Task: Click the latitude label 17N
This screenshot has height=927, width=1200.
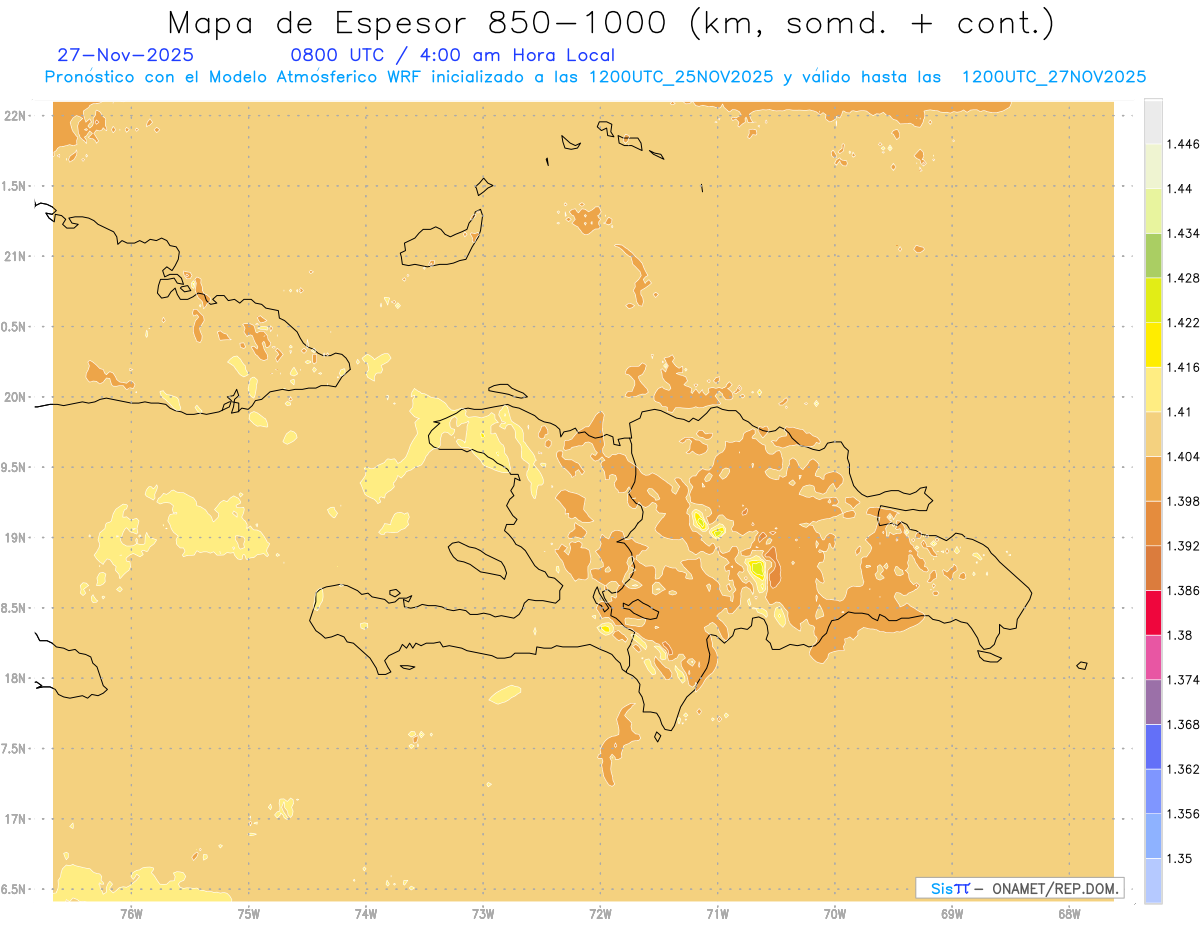Action: [x=14, y=819]
